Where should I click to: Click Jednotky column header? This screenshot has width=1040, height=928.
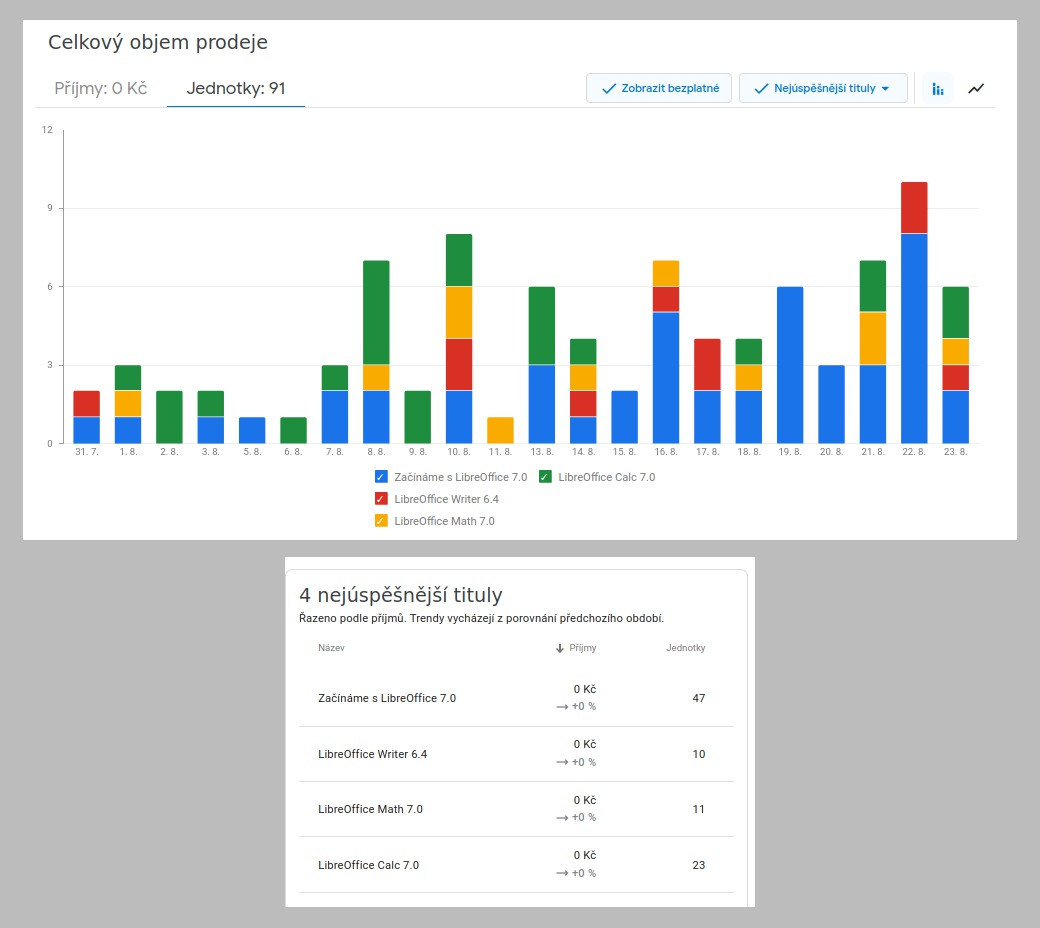click(x=686, y=648)
